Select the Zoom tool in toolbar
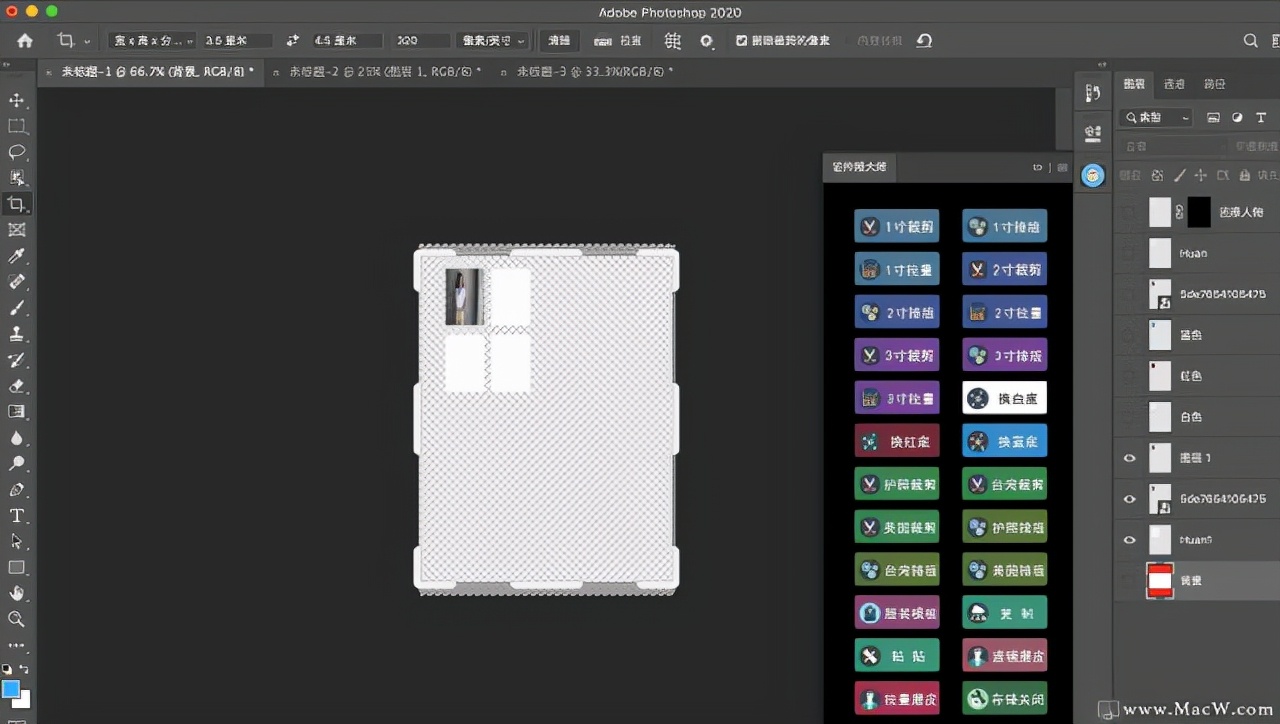1280x724 pixels. point(17,619)
